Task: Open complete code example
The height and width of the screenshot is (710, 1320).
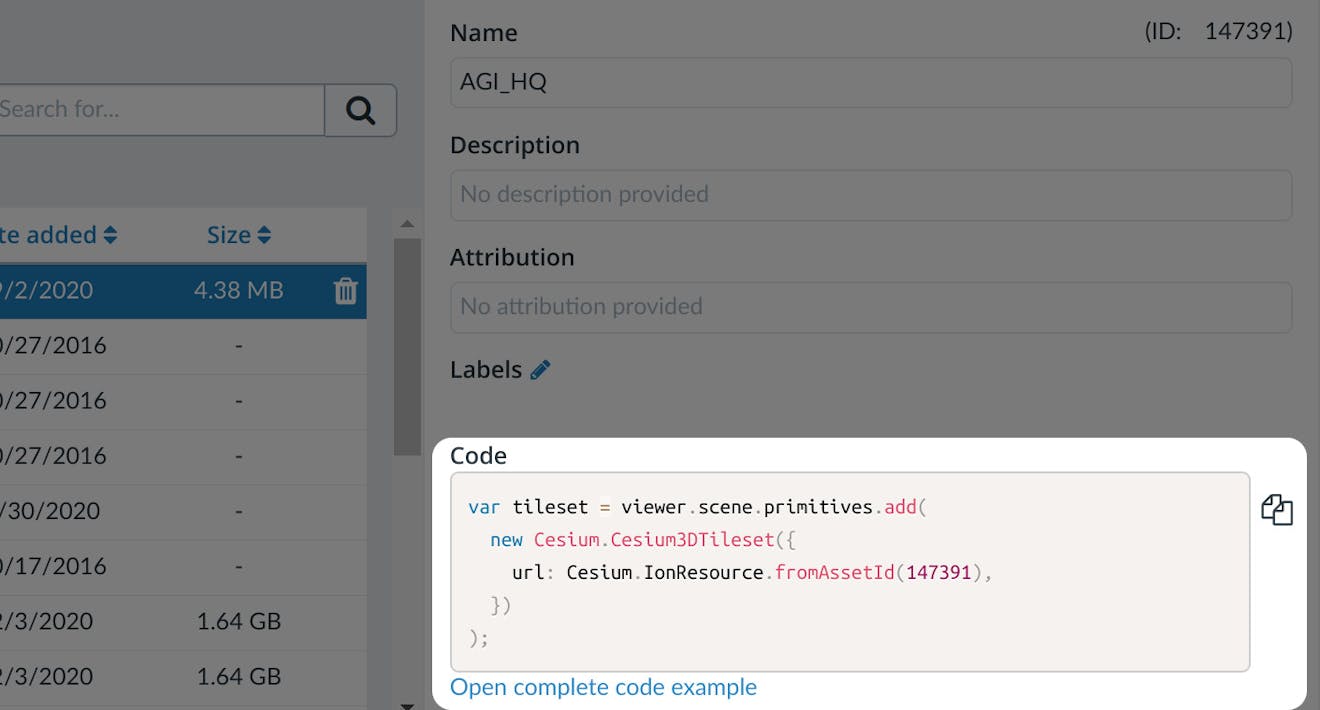Action: click(603, 687)
